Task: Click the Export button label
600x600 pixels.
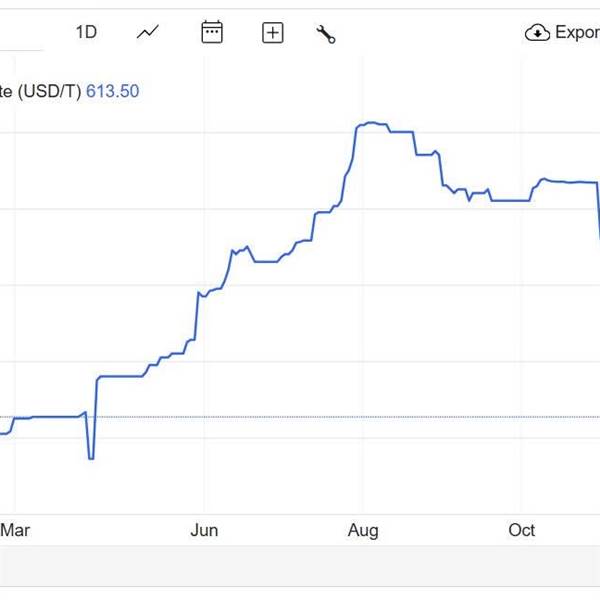Action: [x=576, y=32]
